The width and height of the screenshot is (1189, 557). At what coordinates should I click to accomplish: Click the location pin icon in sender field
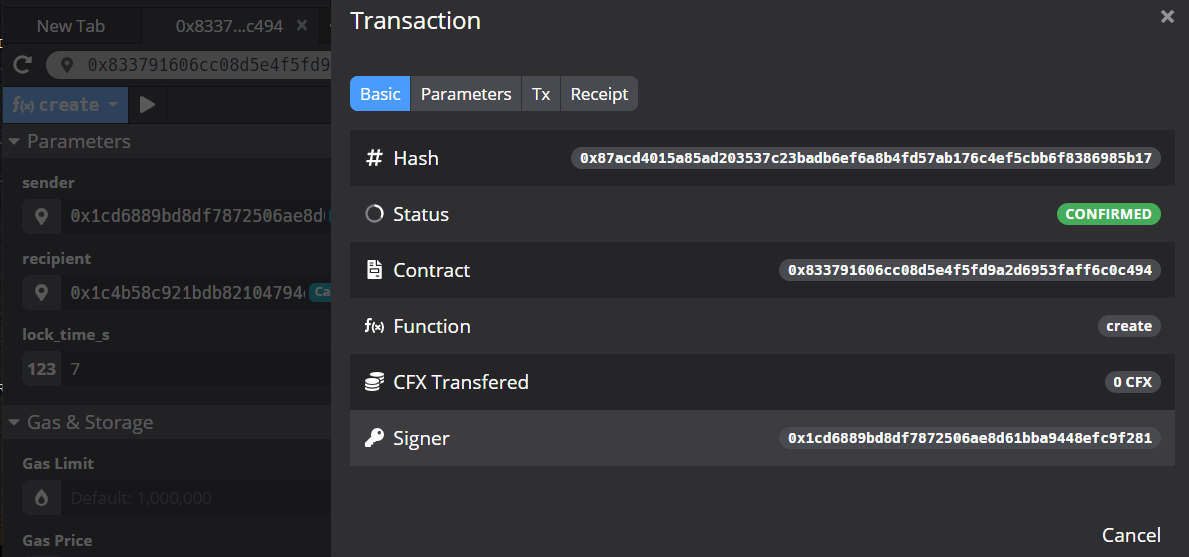click(x=42, y=215)
